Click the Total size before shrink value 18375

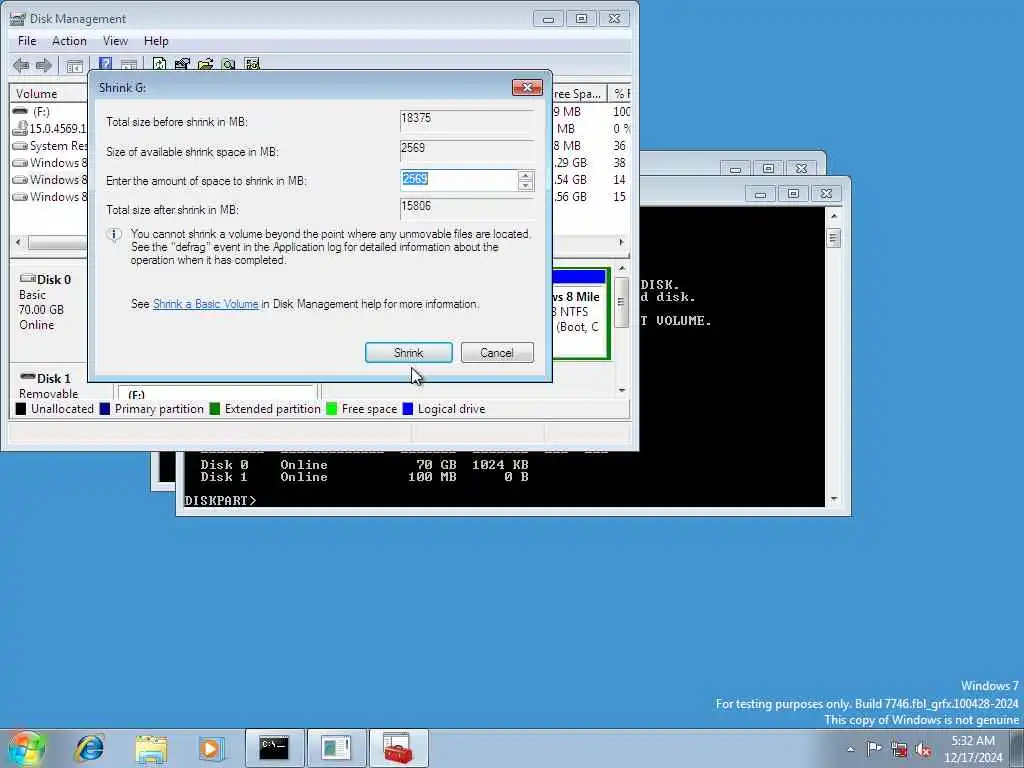pyautogui.click(x=467, y=120)
